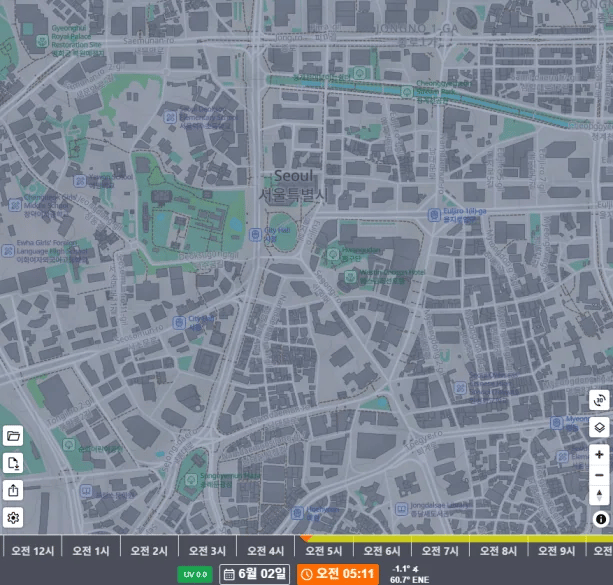The width and height of the screenshot is (613, 585).
Task: Open the folder icon on left toolbar
Action: pyautogui.click(x=13, y=436)
